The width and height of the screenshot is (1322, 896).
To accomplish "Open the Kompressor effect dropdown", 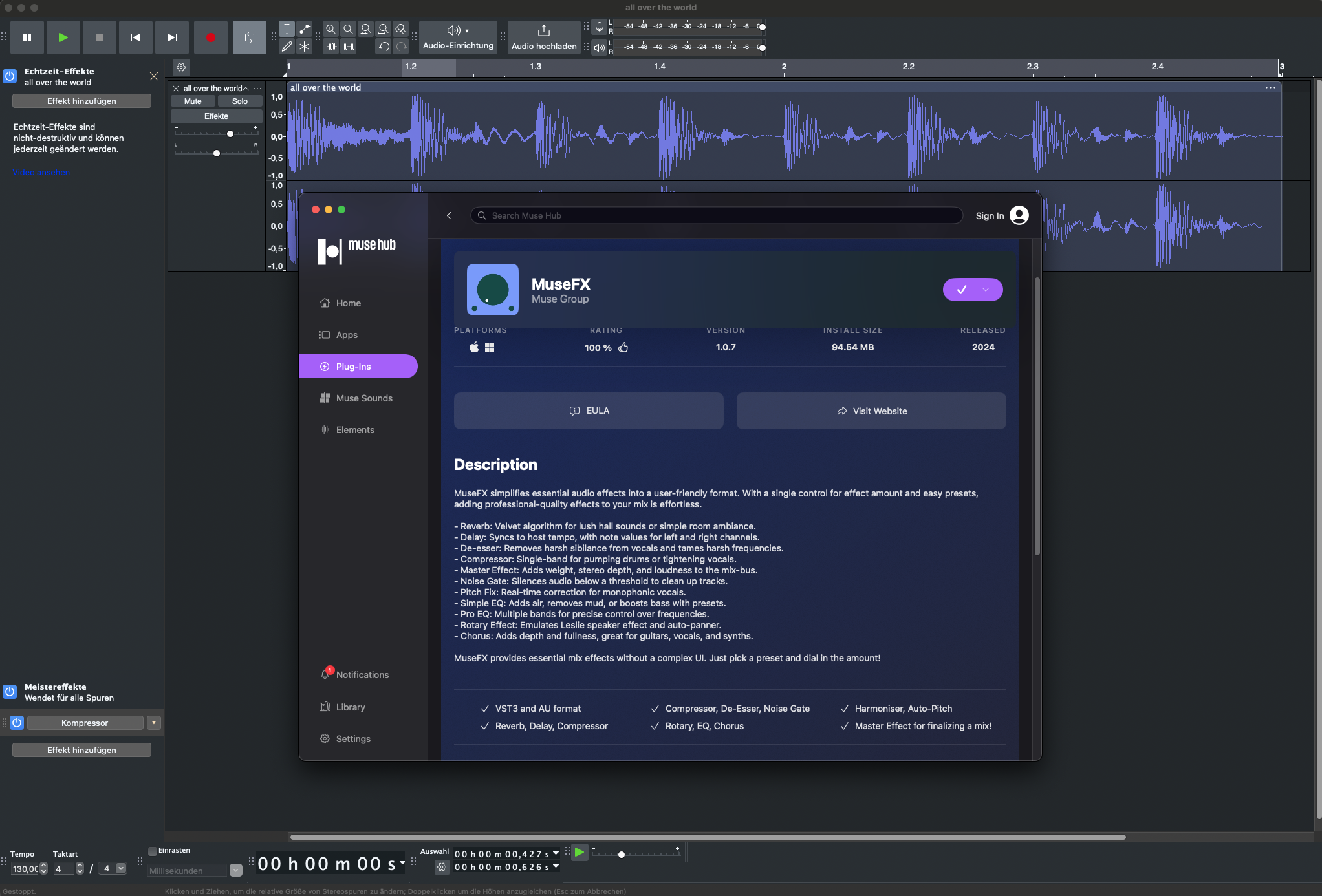I will (x=153, y=723).
